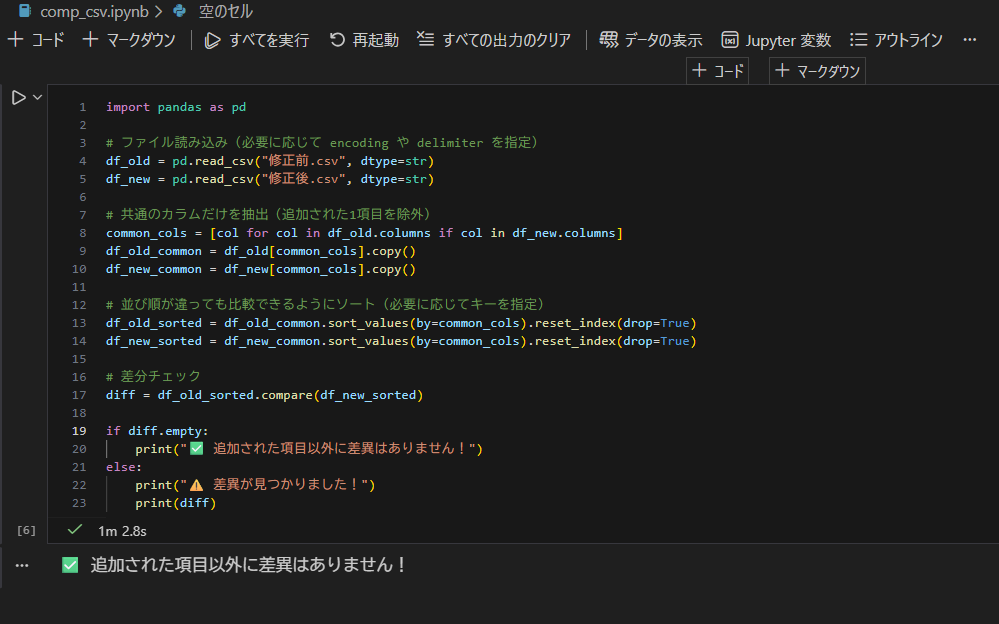
Task: Restart the kernel with 再起動
Action: [364, 40]
